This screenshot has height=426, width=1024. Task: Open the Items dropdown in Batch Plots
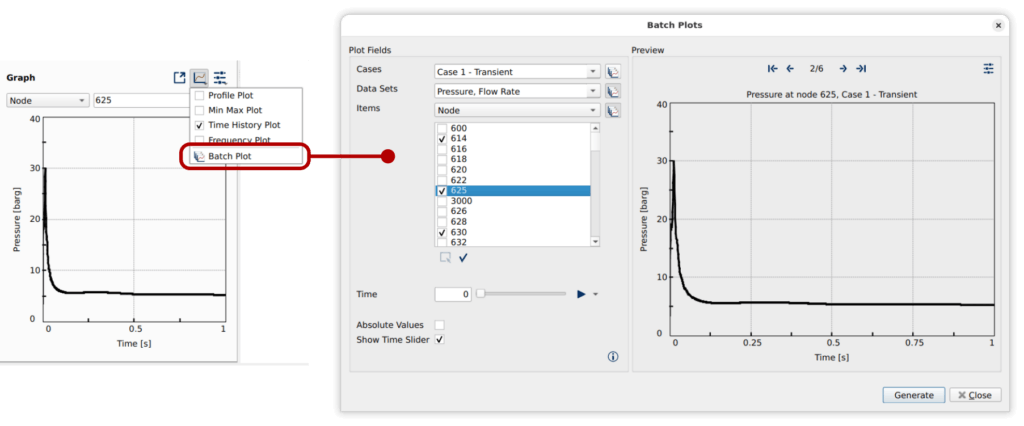517,110
